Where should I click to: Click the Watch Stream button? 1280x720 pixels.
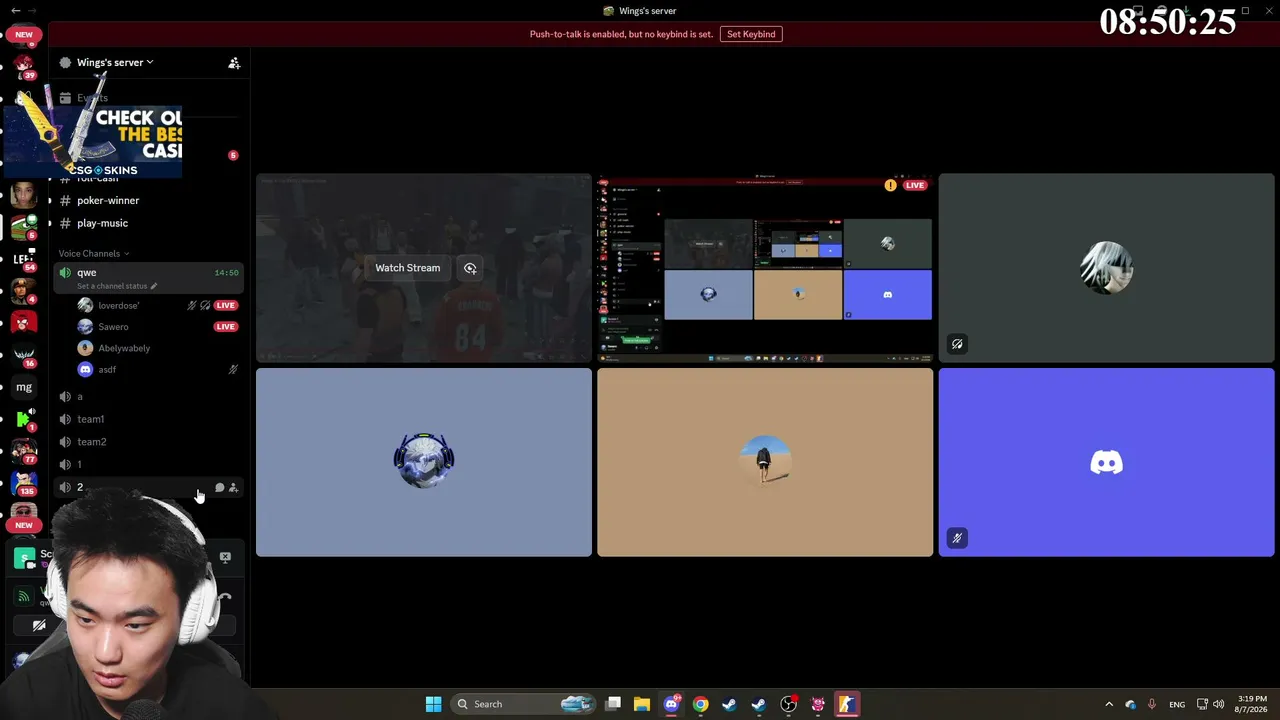pyautogui.click(x=408, y=268)
